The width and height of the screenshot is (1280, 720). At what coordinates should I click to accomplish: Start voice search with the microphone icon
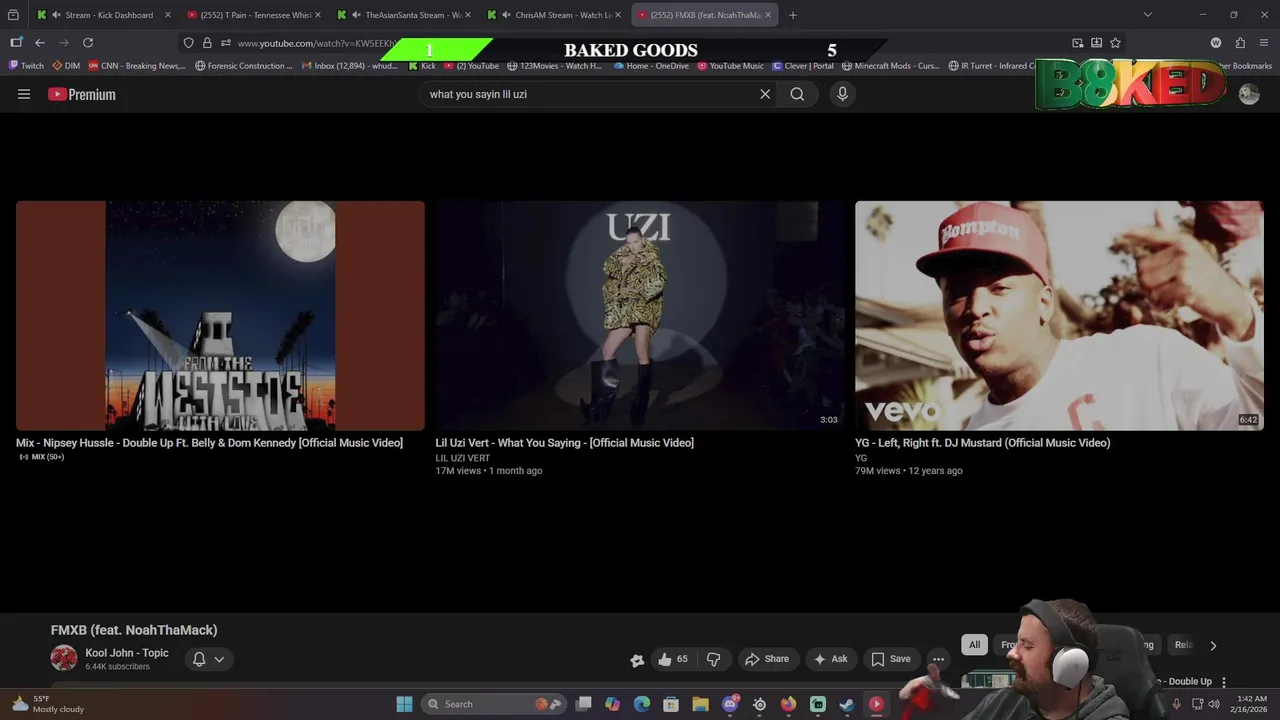pyautogui.click(x=842, y=94)
